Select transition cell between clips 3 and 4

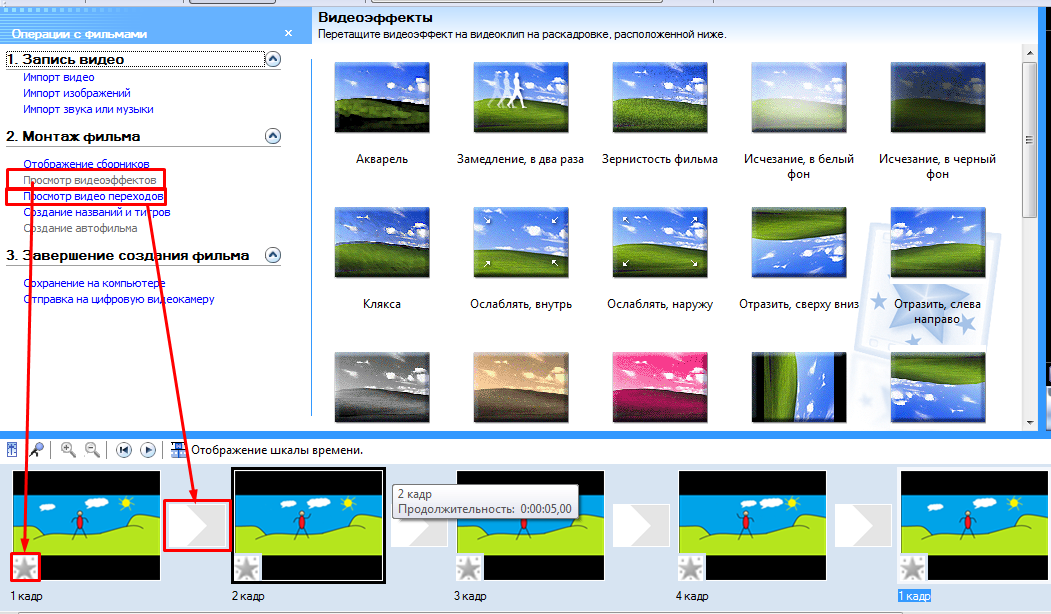coord(641,525)
